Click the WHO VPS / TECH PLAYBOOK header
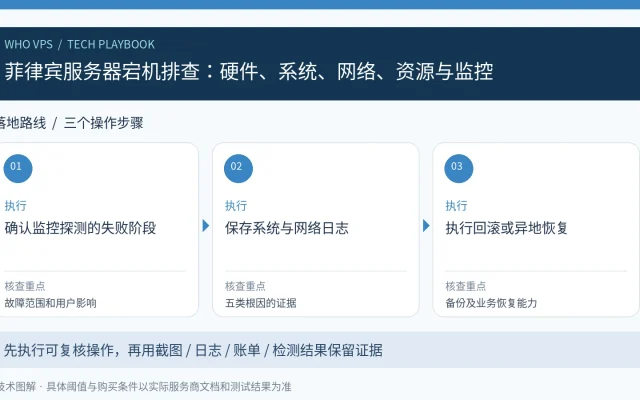 click(80, 44)
